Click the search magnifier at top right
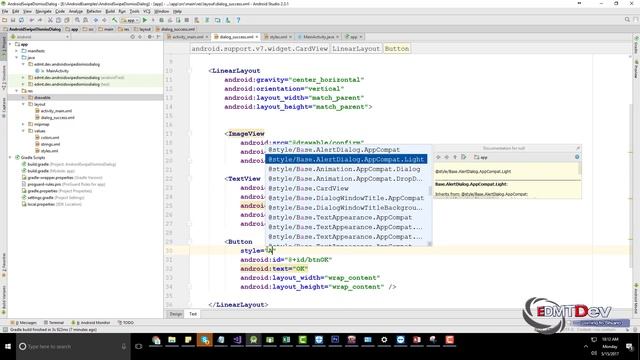 click(627, 20)
